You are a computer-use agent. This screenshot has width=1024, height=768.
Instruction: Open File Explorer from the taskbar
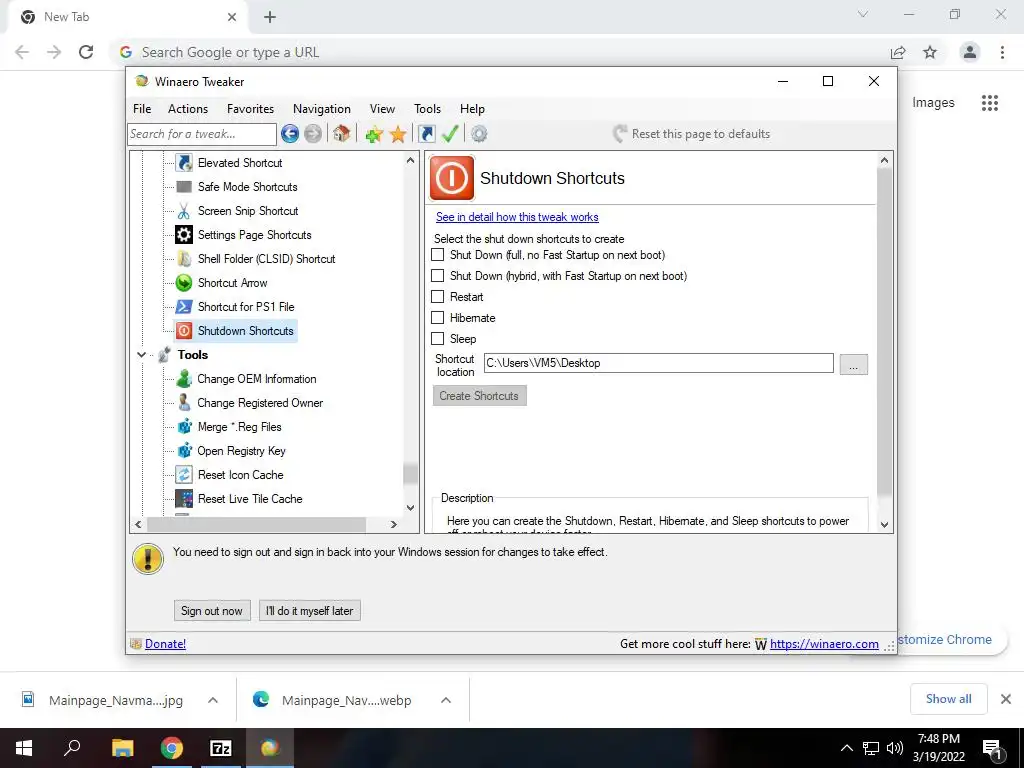(x=122, y=748)
